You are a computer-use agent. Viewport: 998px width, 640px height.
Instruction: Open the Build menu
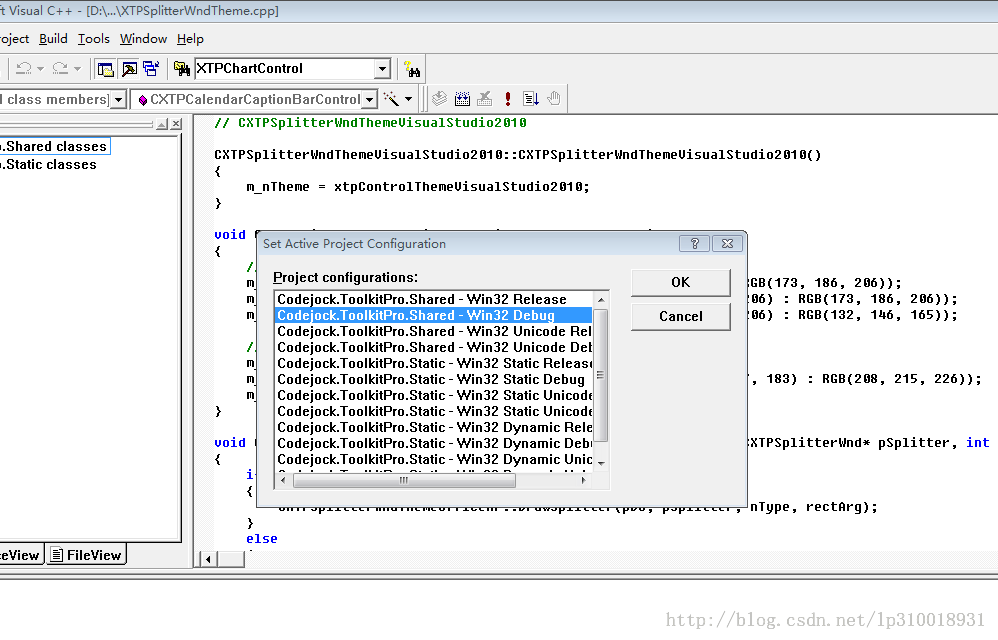click(53, 39)
